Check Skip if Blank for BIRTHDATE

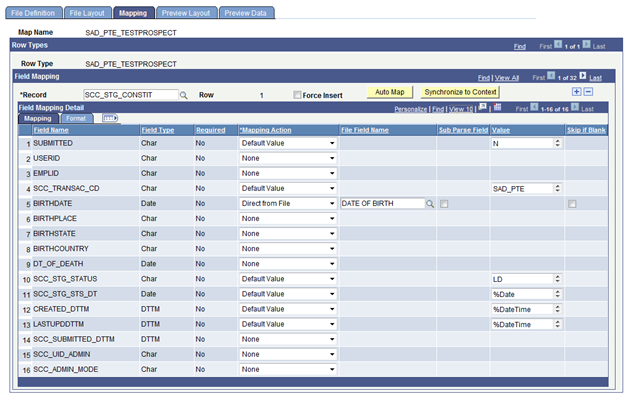tap(572, 204)
